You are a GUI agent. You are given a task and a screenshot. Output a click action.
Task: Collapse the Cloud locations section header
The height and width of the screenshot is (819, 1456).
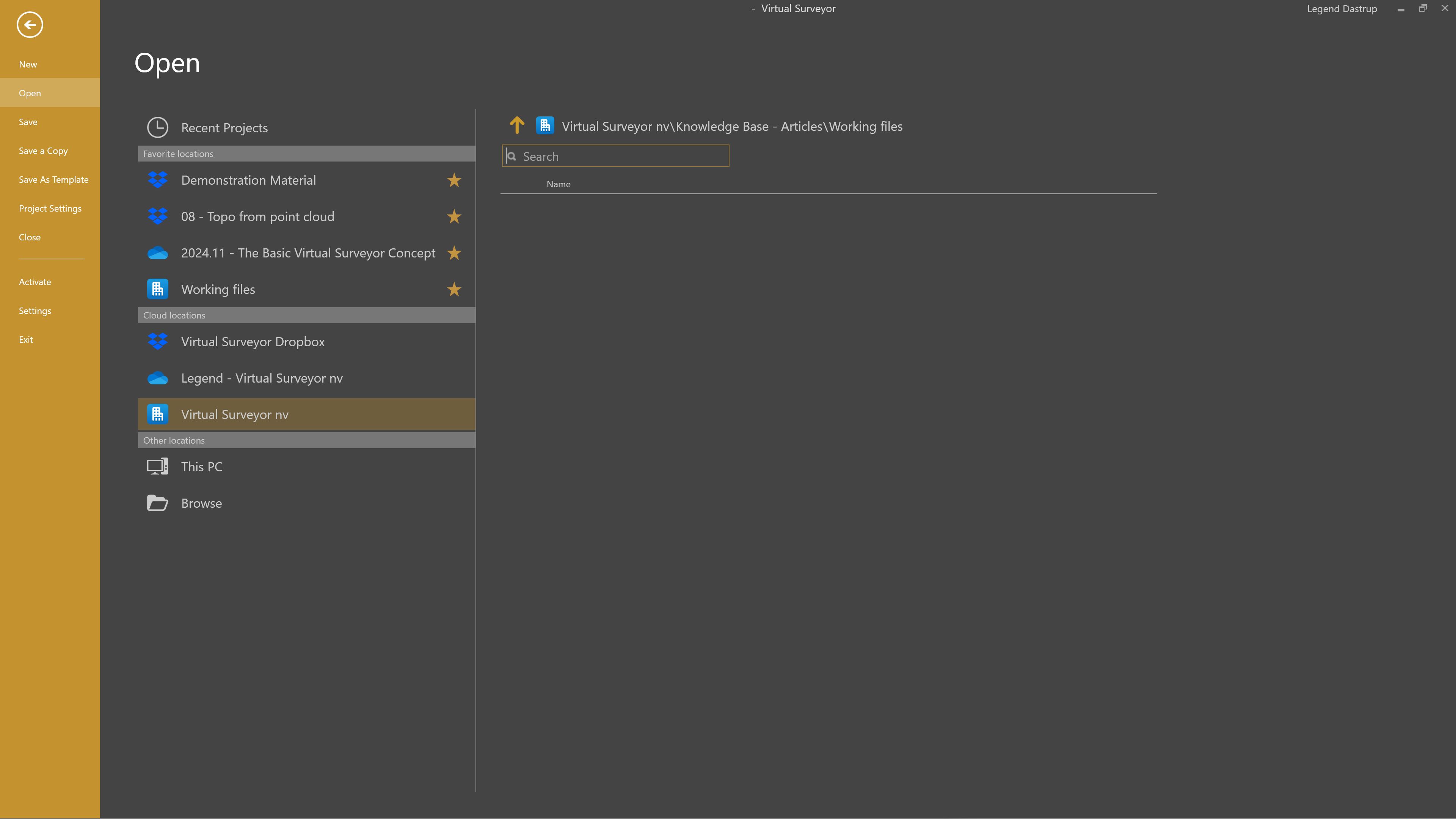[174, 315]
